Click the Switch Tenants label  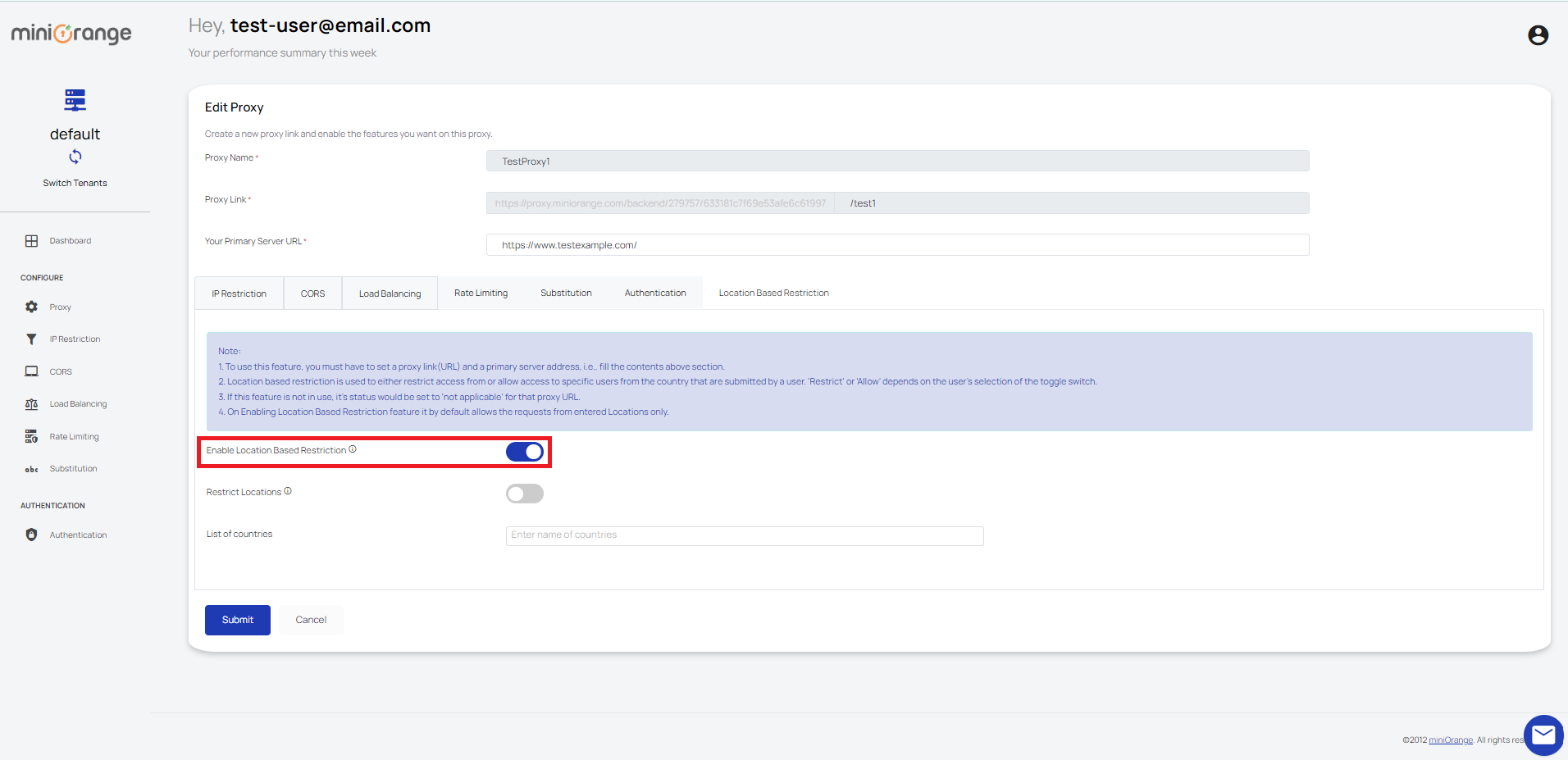[x=75, y=183]
